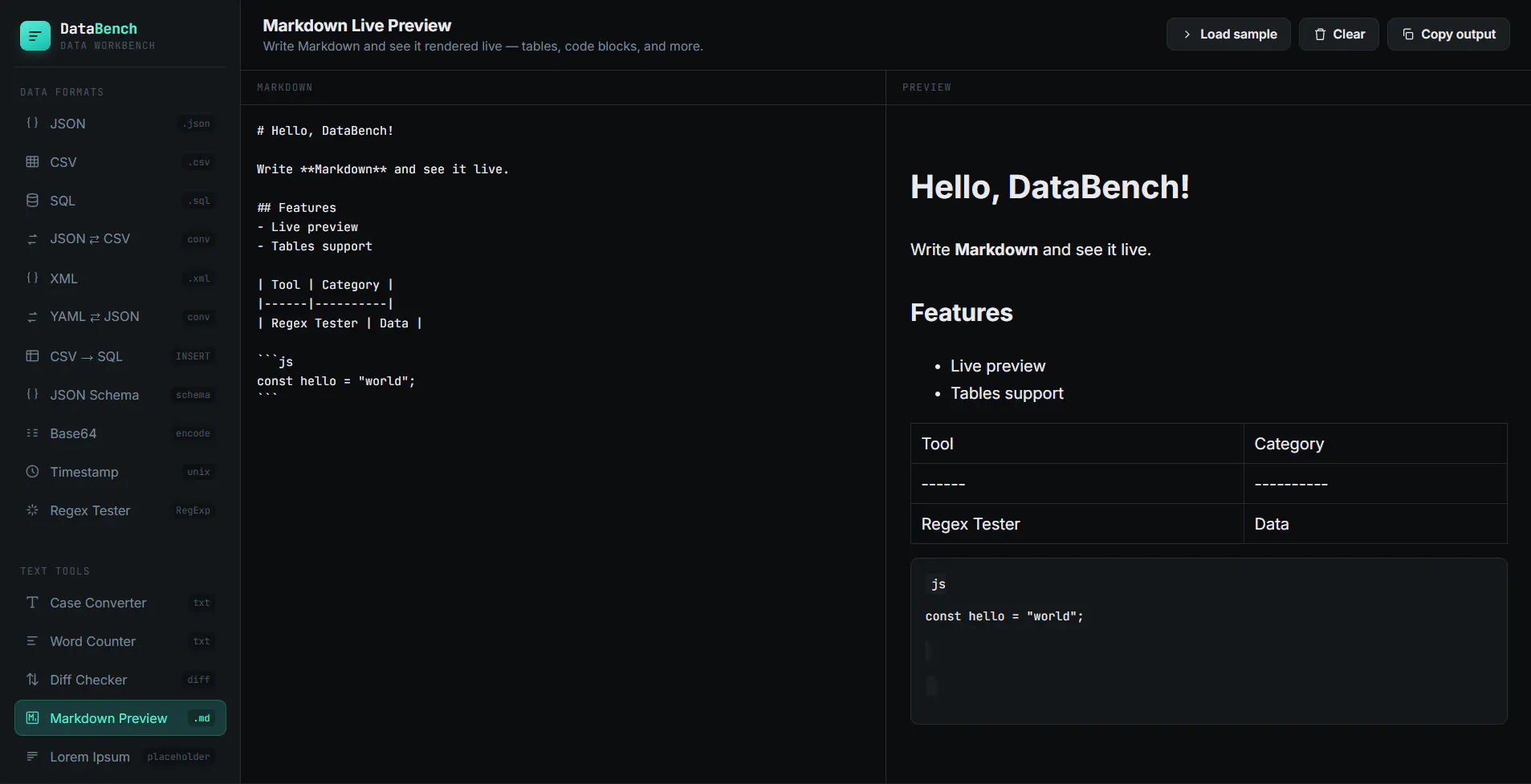Click the Diff Checker arrows icon
1531x784 pixels.
tap(32, 679)
